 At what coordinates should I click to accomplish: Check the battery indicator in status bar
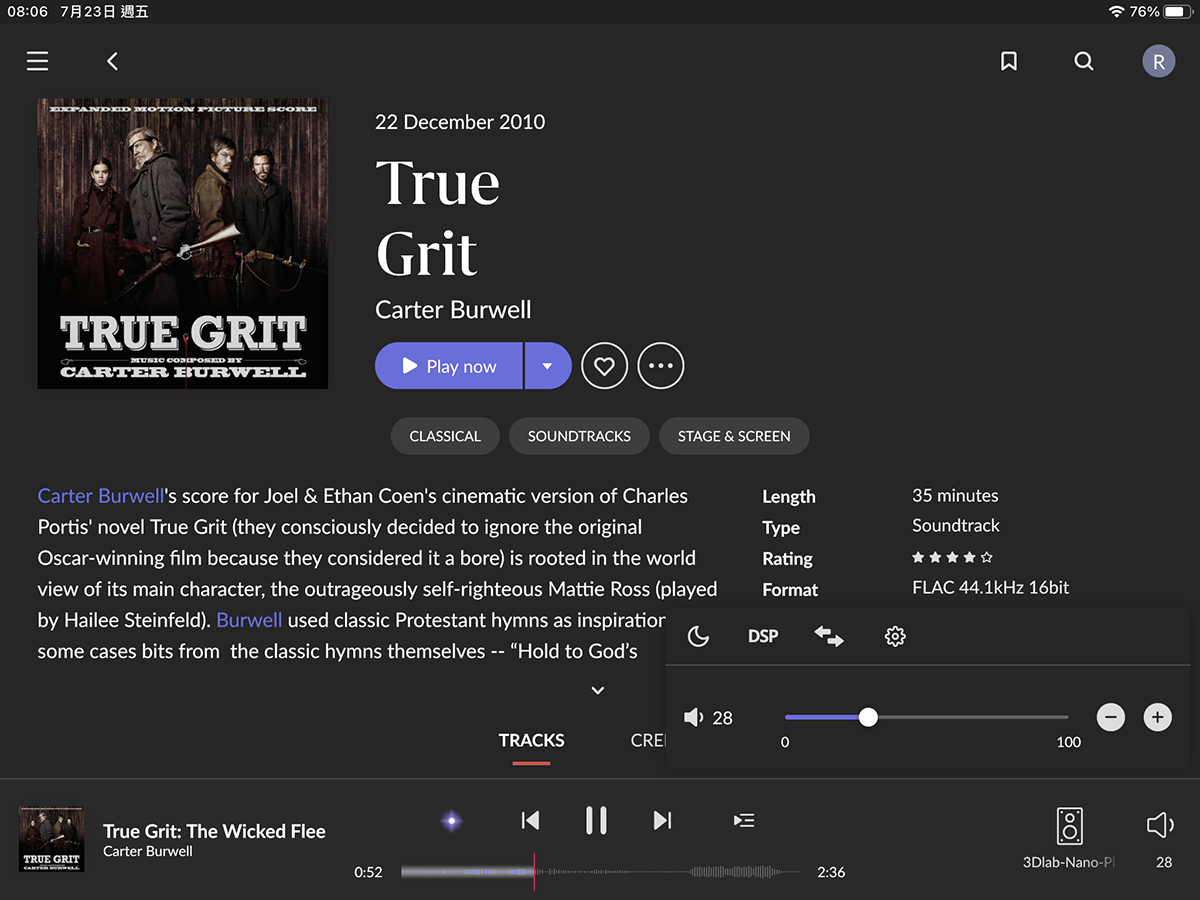[x=1177, y=12]
